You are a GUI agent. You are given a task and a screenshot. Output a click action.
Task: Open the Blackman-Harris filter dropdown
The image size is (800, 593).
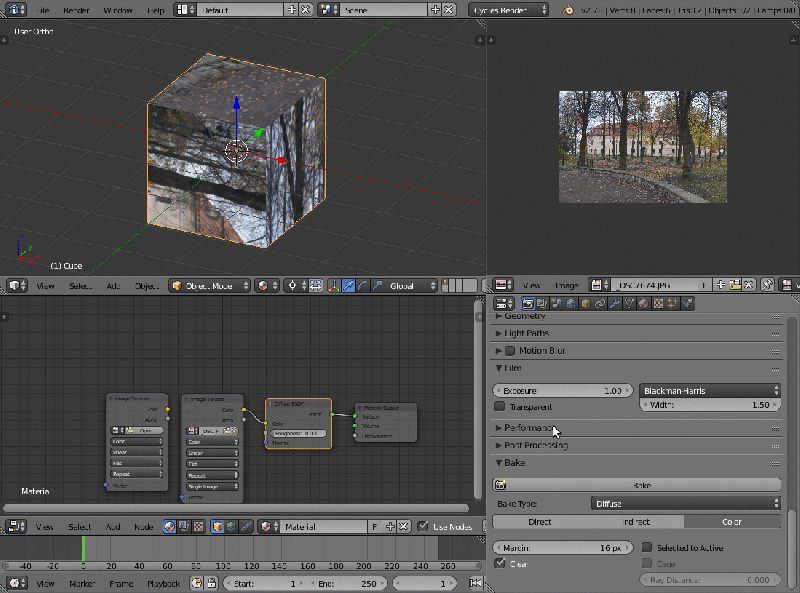click(710, 390)
